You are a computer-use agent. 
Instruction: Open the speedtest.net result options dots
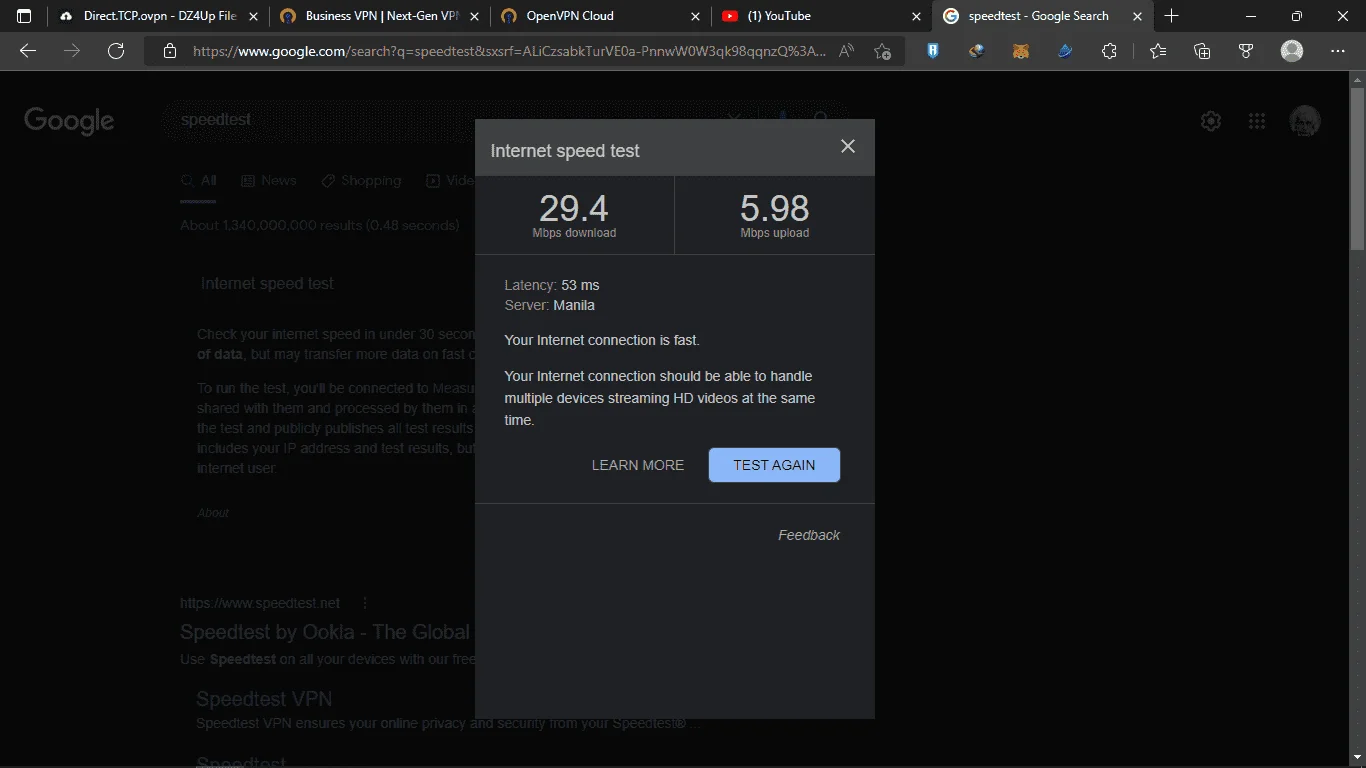tap(365, 603)
